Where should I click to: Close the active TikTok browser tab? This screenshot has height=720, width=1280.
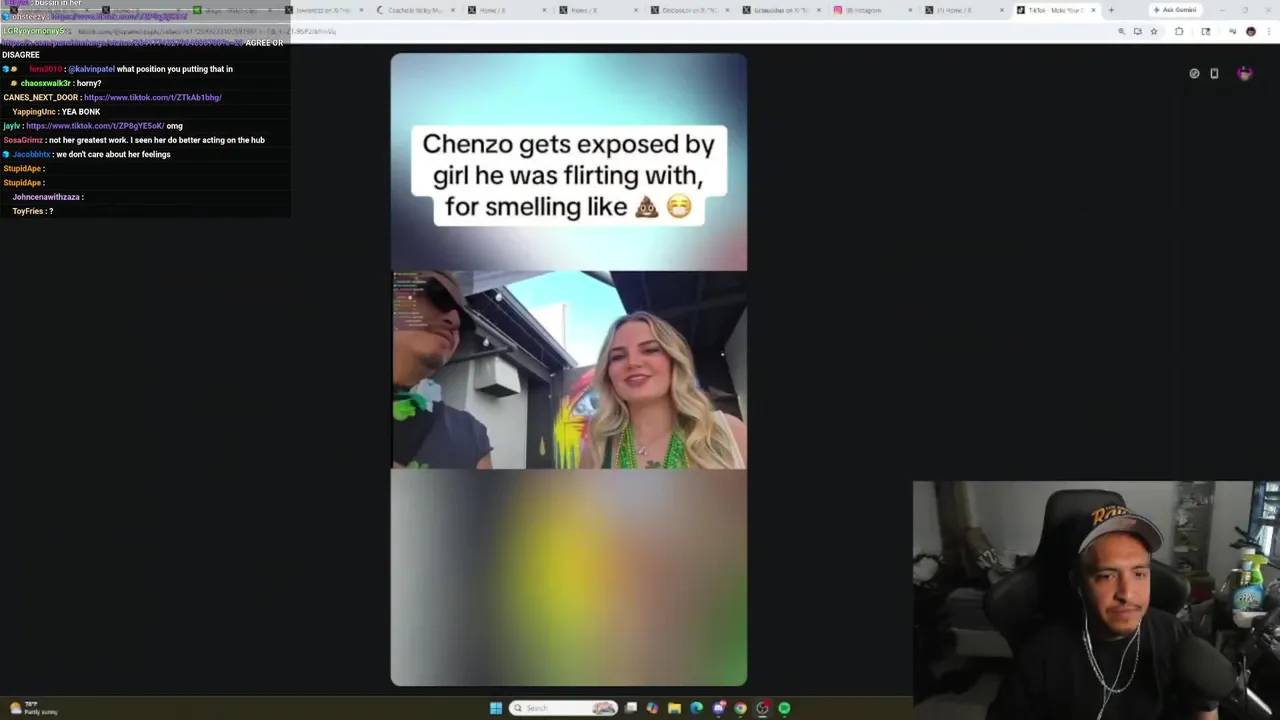1093,10
